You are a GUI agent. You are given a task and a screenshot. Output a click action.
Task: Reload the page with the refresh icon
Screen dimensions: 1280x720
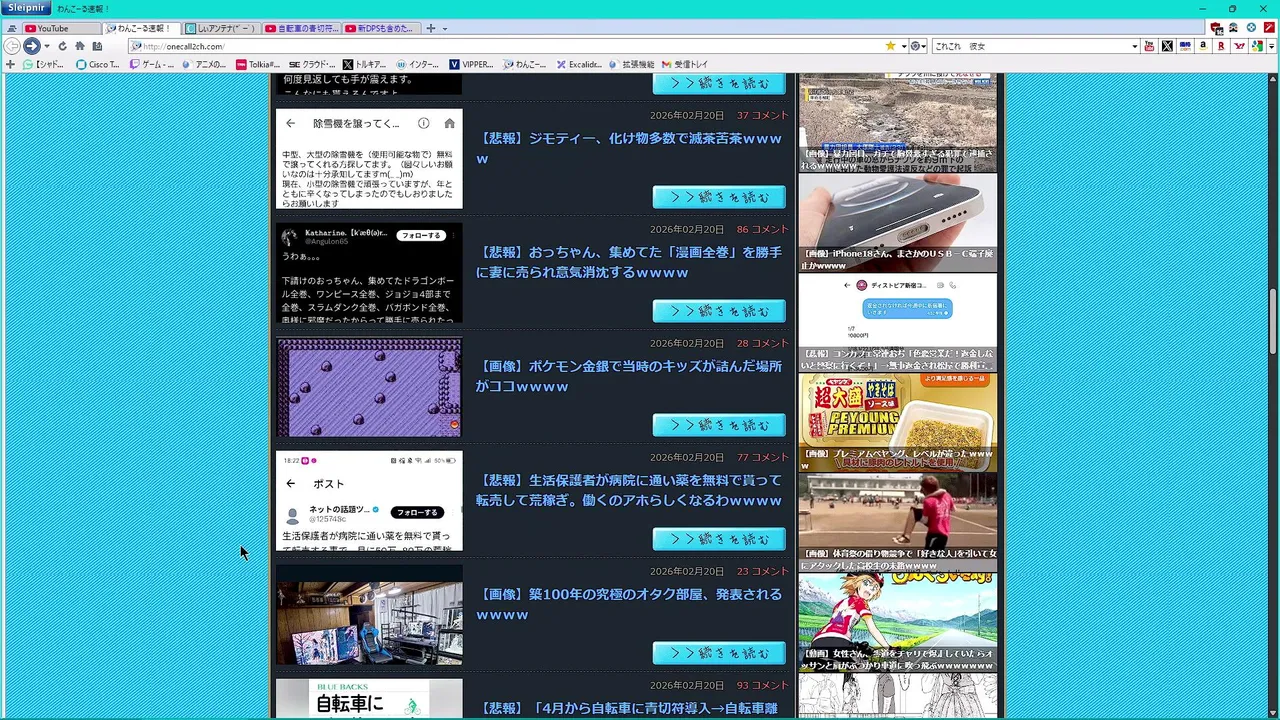[62, 46]
